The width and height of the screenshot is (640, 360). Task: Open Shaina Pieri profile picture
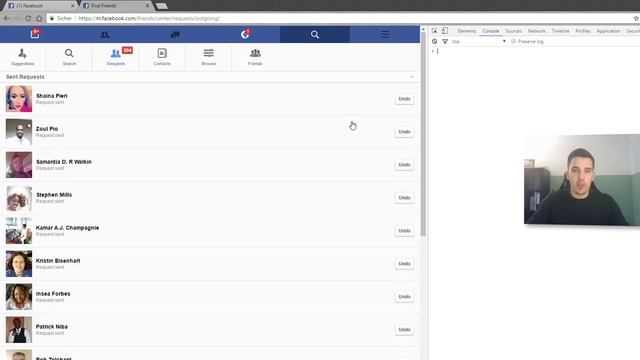point(19,99)
